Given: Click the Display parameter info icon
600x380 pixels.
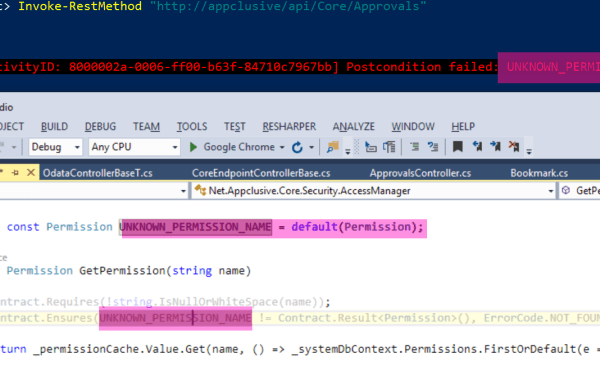Looking at the screenshot, I should click(389, 147).
